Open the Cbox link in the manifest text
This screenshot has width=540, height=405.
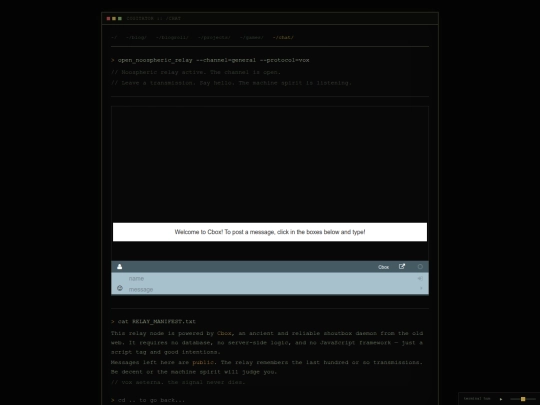[x=224, y=333]
